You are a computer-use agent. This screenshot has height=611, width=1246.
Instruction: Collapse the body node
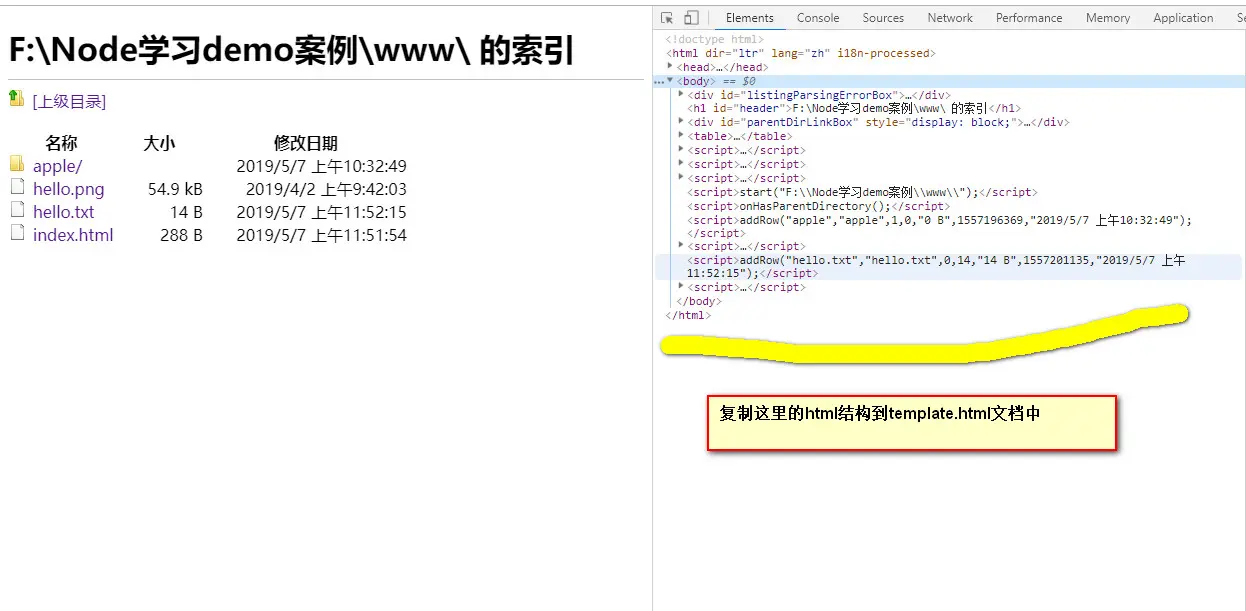671,81
